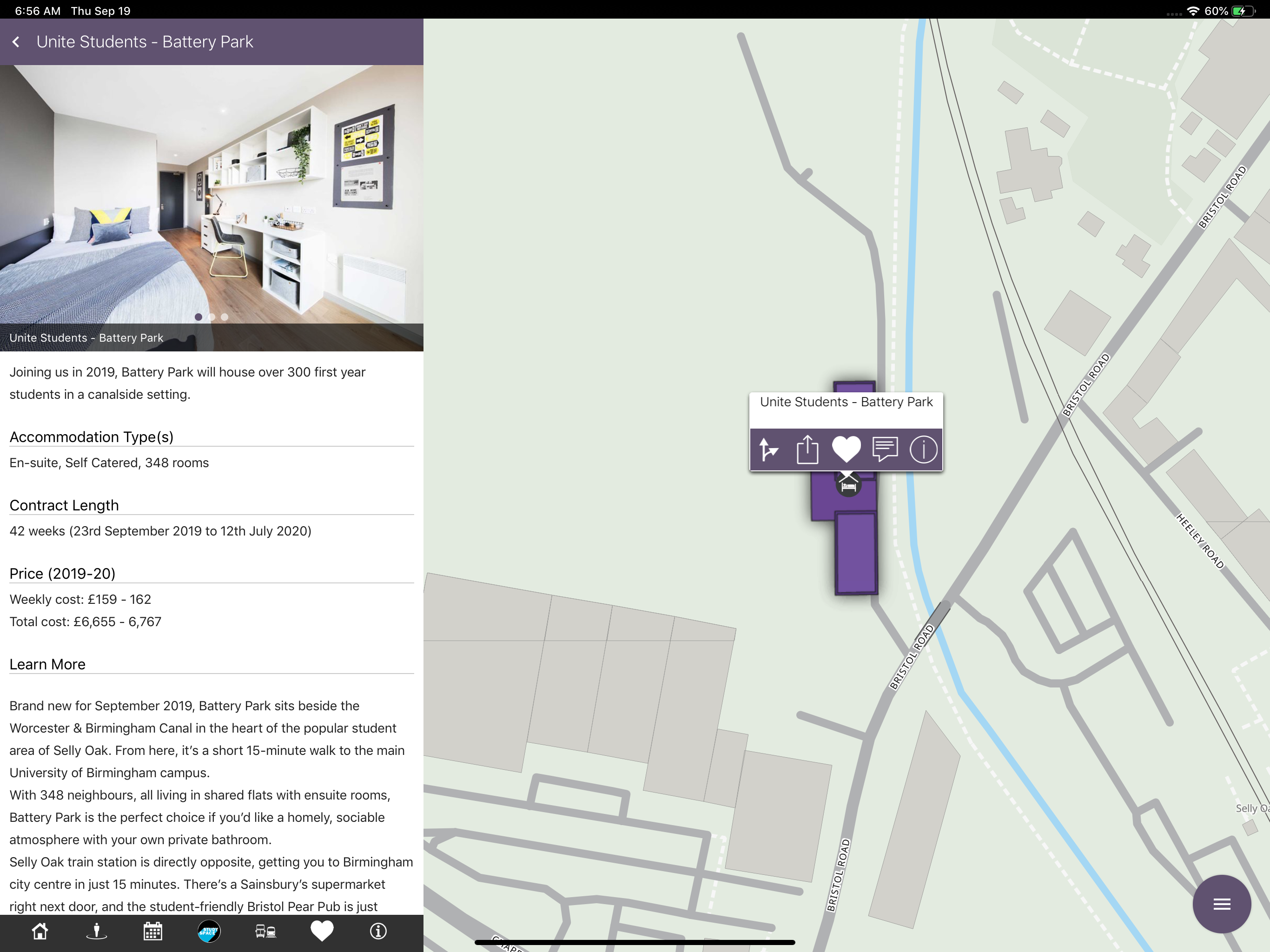
Task: Tap 'Weekly cost: £159 - 162' text
Action: click(x=80, y=600)
